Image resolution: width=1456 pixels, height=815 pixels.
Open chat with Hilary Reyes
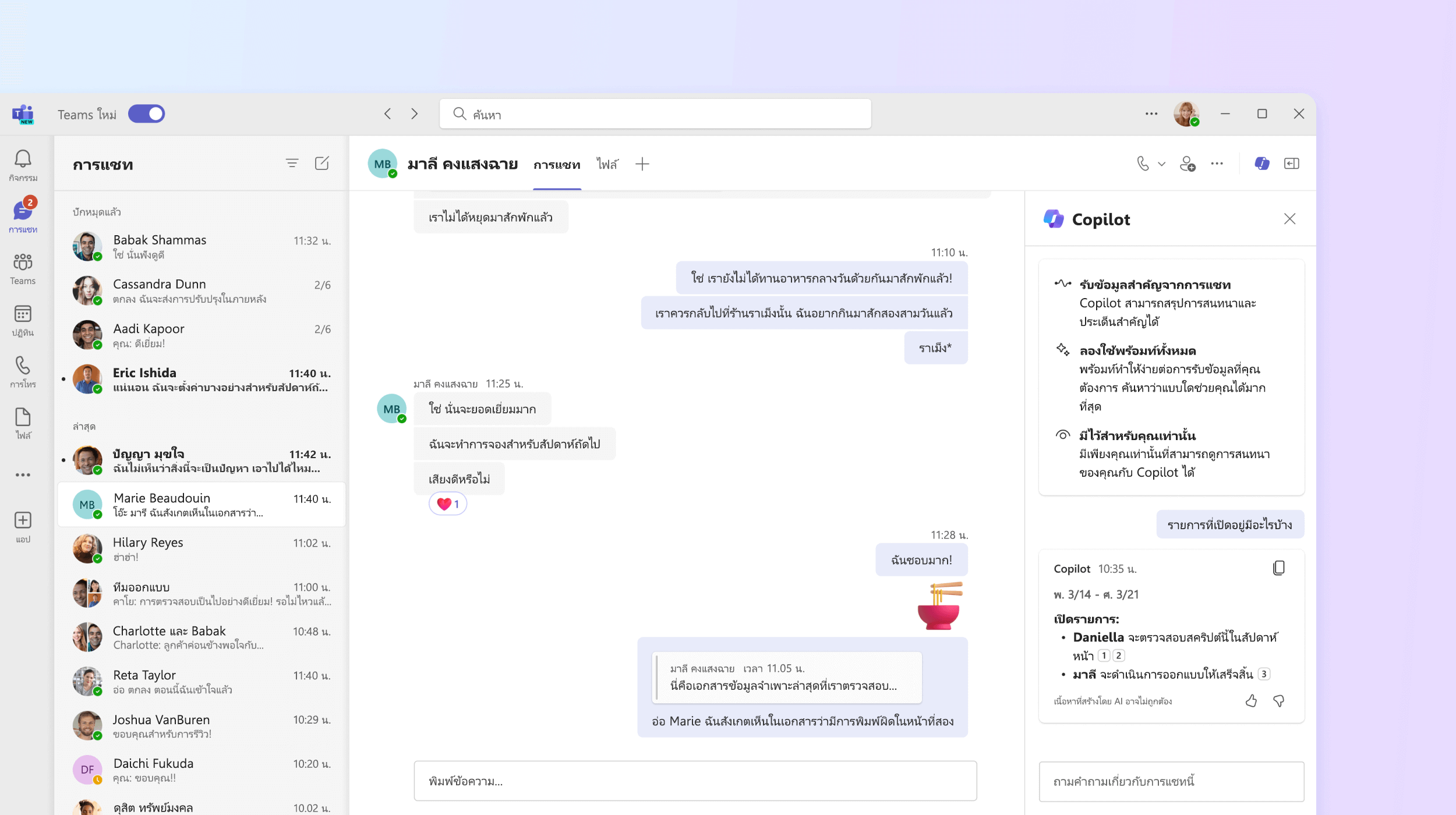click(x=202, y=549)
